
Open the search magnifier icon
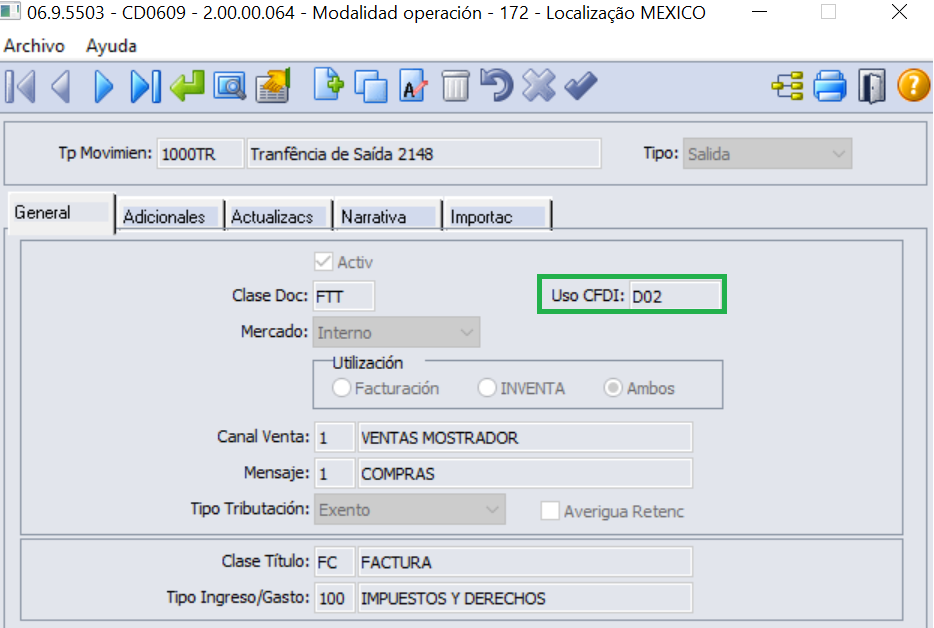point(230,87)
